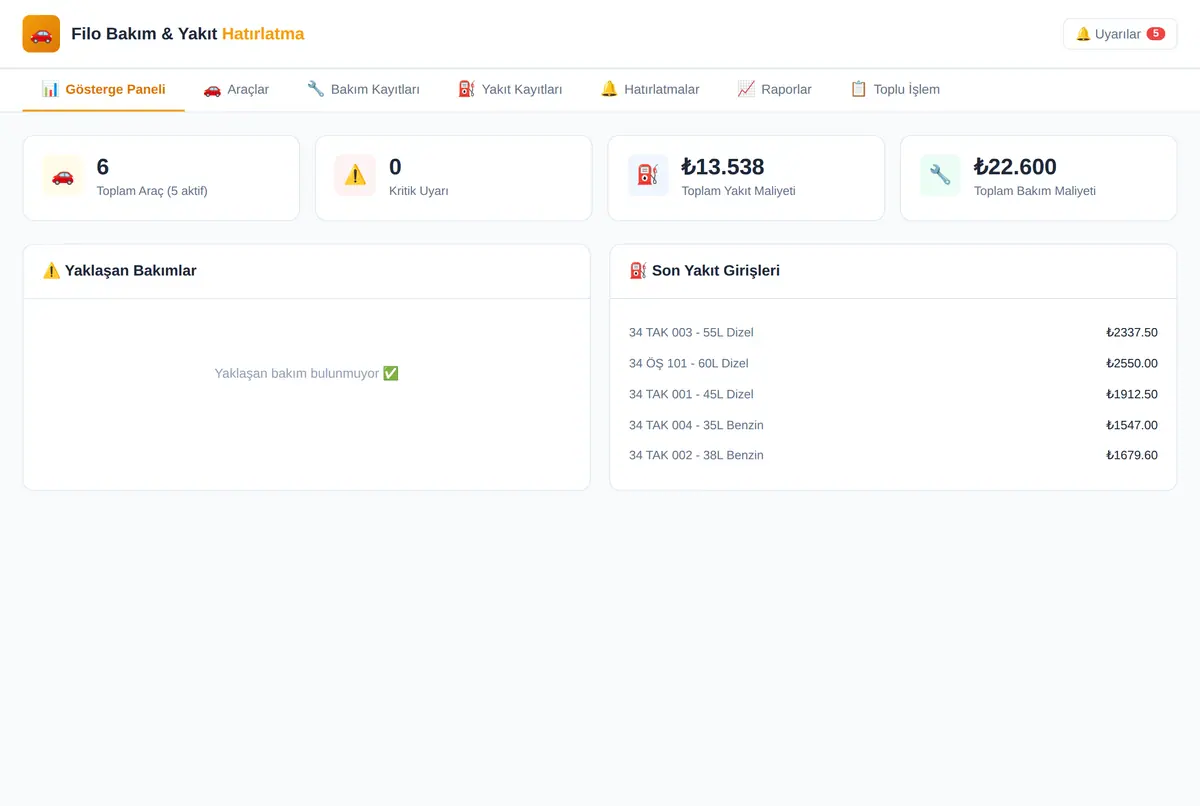Click the ₺22.600 total maintenance cost value
This screenshot has width=1200, height=806.
[1015, 167]
